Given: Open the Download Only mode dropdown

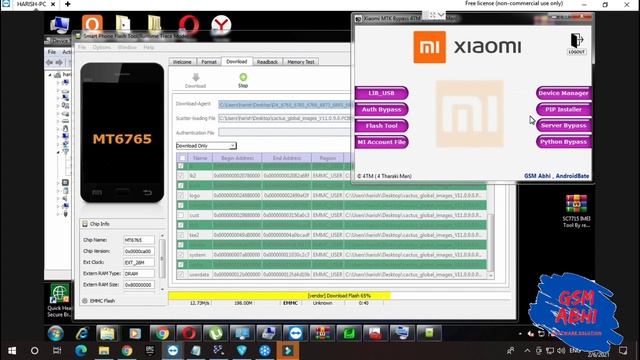Looking at the screenshot, I should coord(206,146).
